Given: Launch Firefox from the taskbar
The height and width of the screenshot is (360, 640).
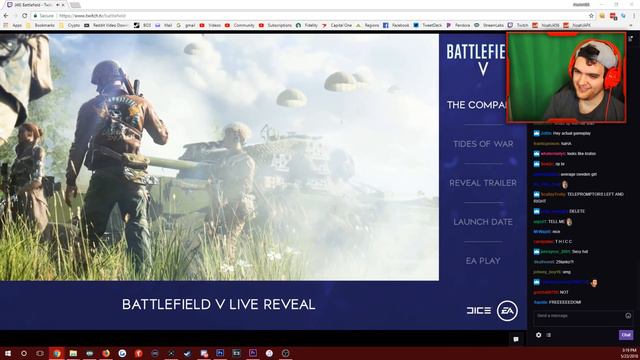Looking at the screenshot, I should [106, 353].
